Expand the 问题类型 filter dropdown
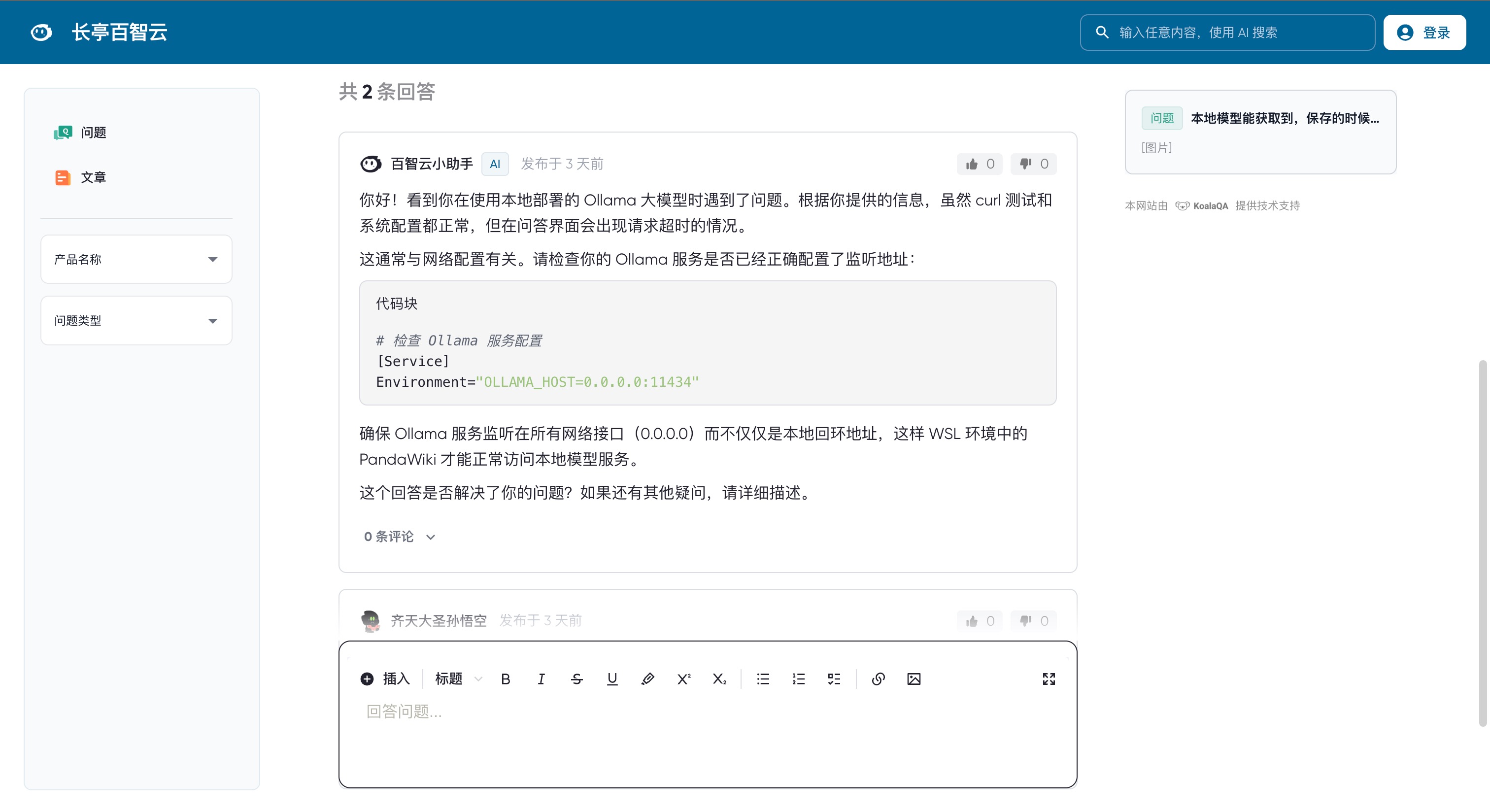 pos(136,320)
